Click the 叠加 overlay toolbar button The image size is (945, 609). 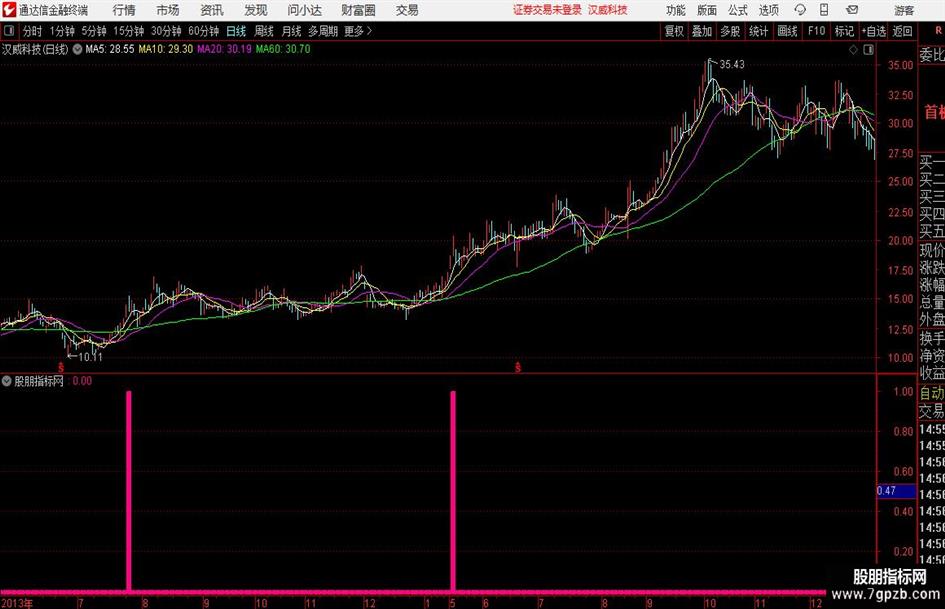tap(702, 31)
